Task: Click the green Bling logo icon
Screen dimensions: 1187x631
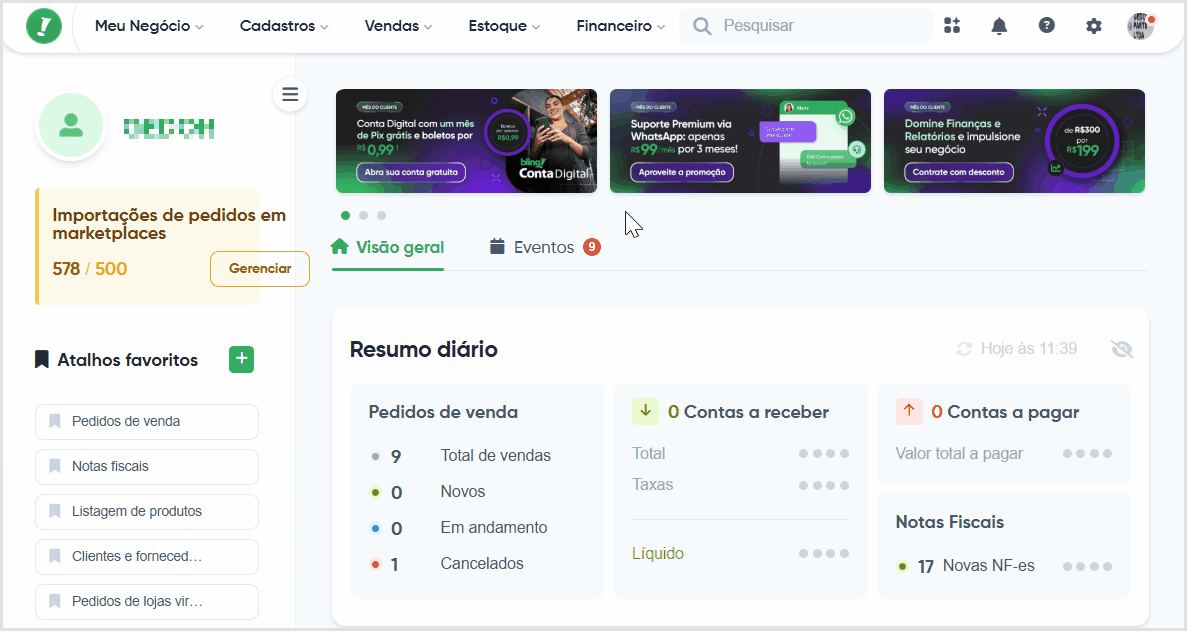Action: tap(44, 26)
